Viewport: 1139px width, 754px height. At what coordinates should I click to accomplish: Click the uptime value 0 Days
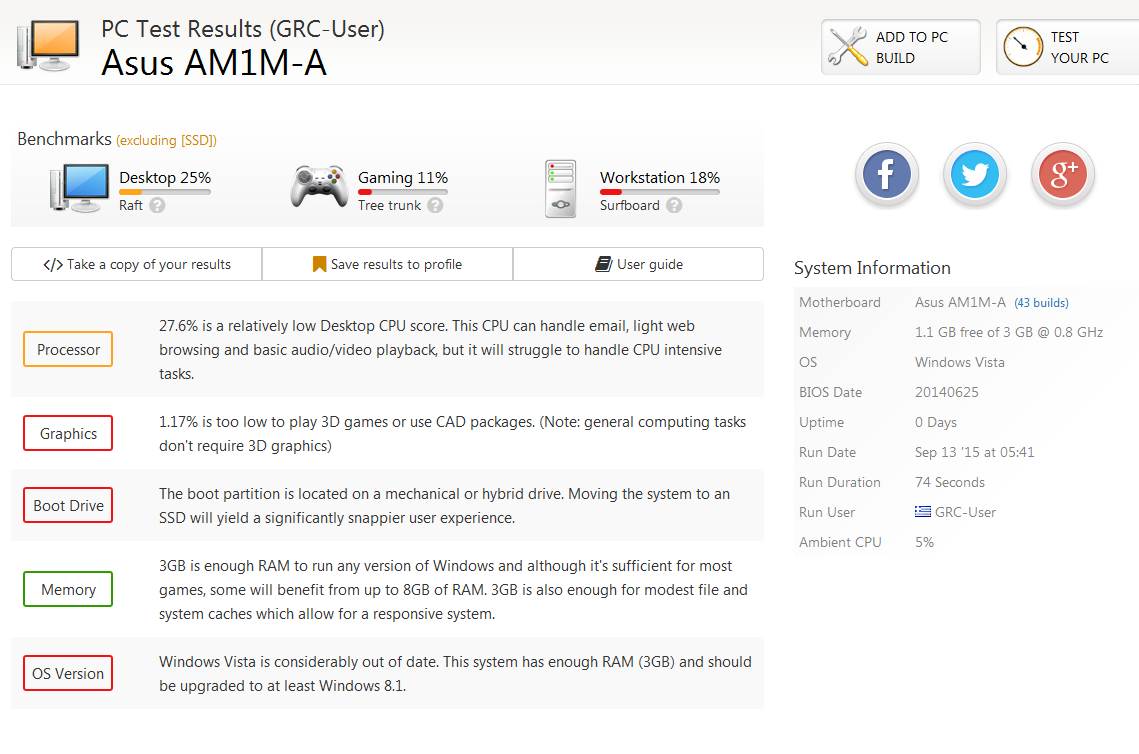936,422
